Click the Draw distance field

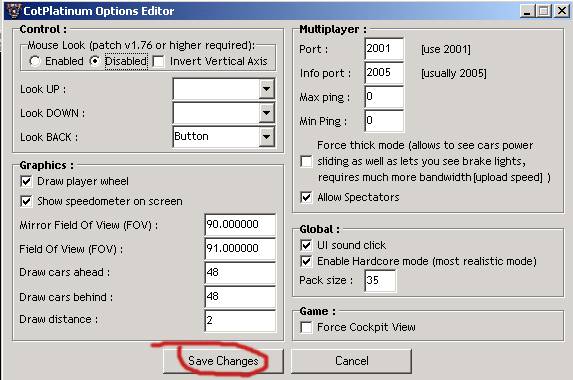point(240,320)
